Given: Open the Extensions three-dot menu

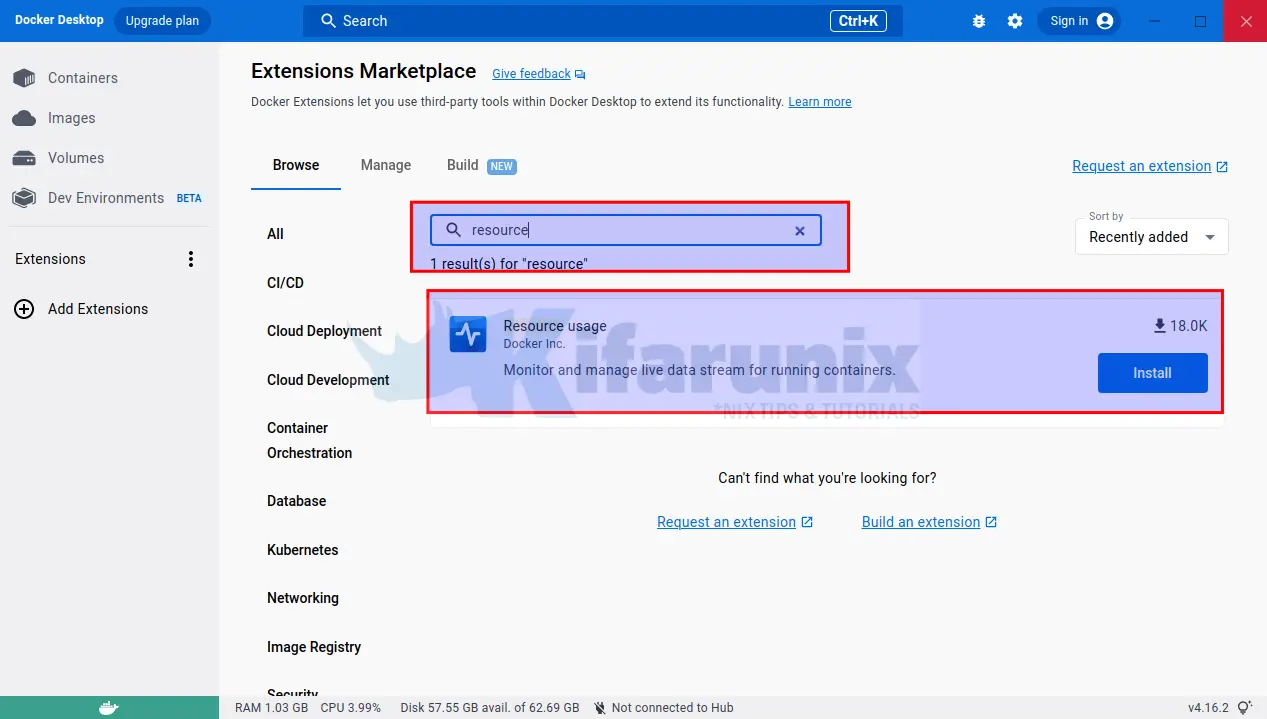Looking at the screenshot, I should point(191,259).
